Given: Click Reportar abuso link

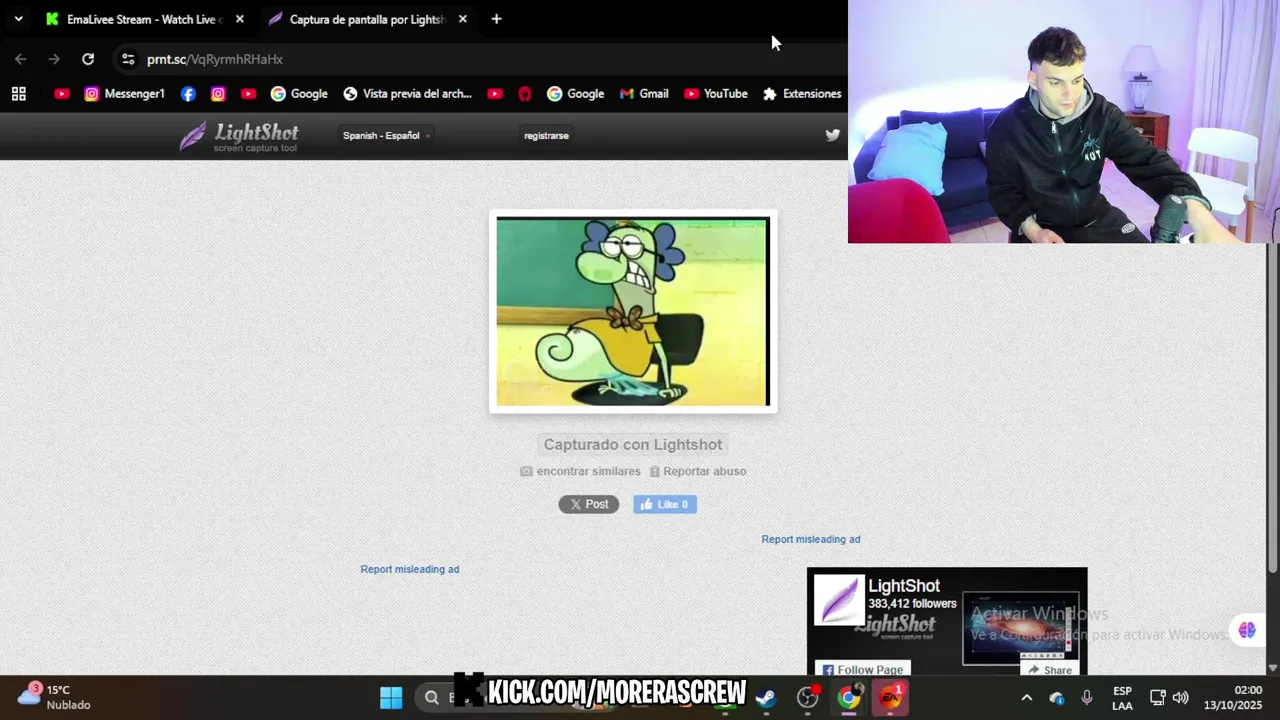Looking at the screenshot, I should coord(697,471).
